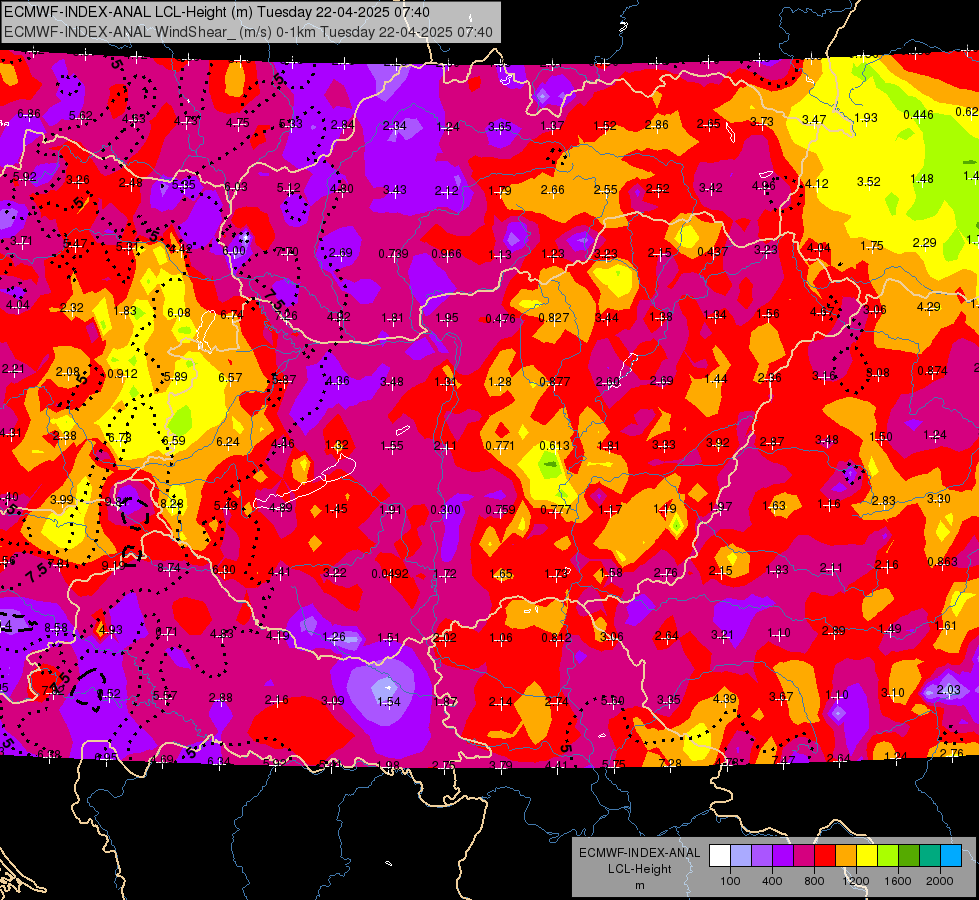
Task: Select the magenta legend color swatch
Action: pos(804,856)
